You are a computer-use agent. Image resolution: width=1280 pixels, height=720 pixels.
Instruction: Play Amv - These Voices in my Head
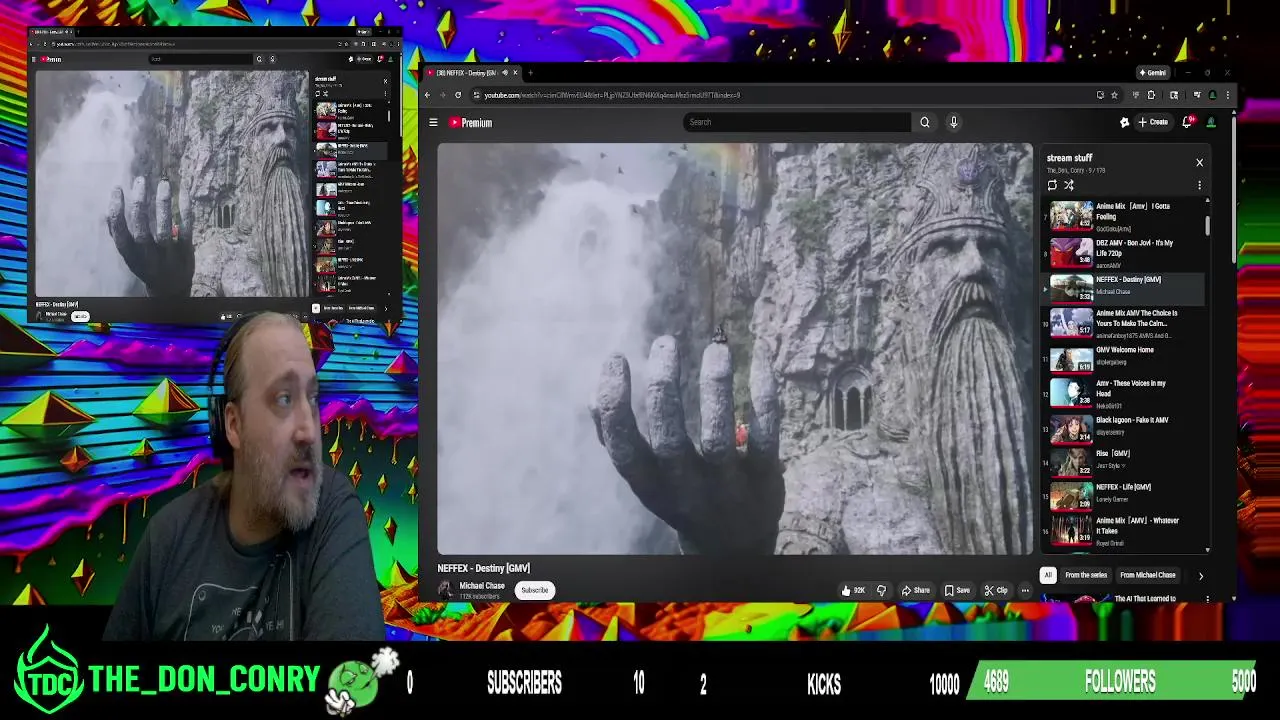[1123, 393]
